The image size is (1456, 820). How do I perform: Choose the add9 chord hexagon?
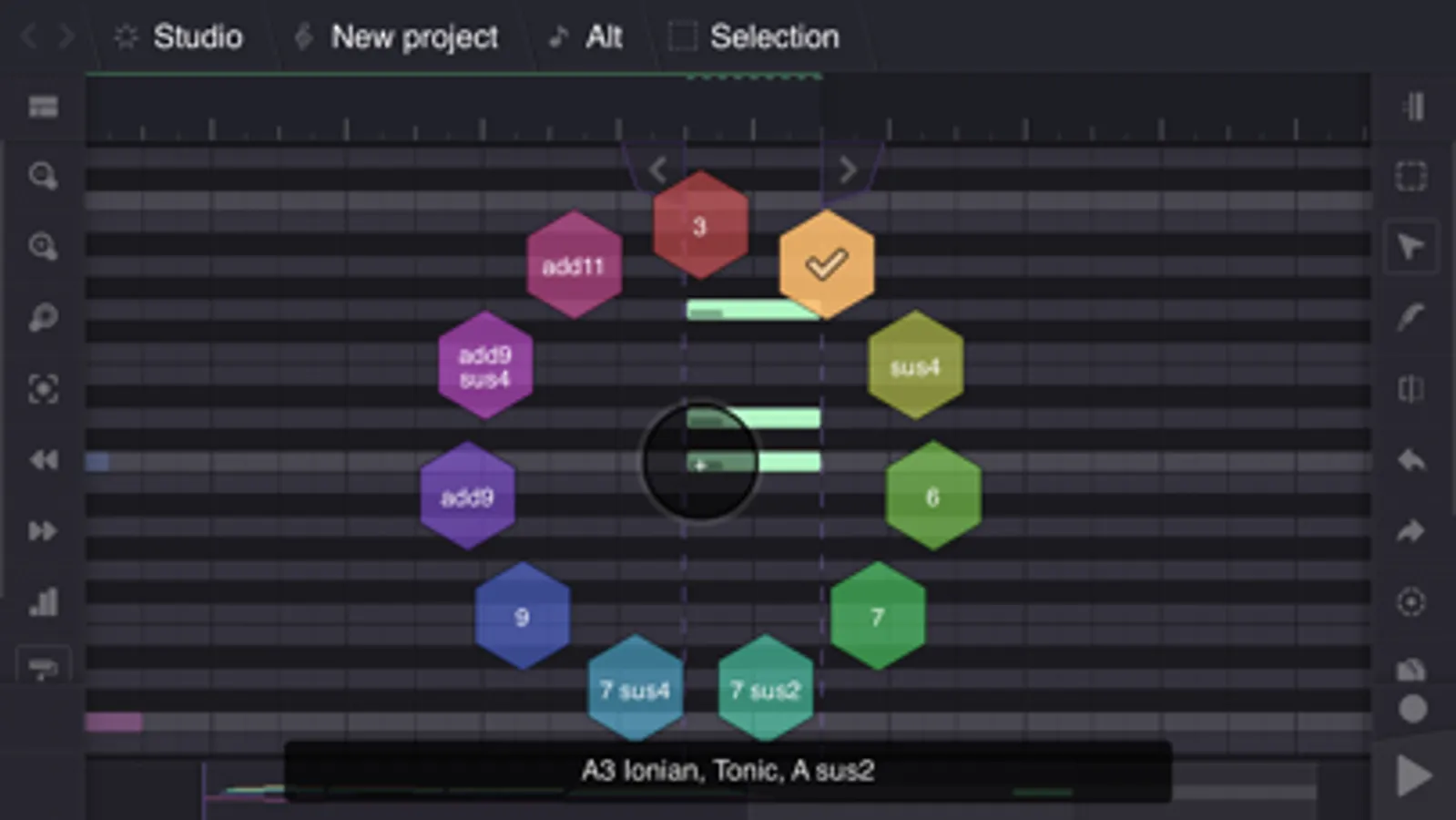467,497
